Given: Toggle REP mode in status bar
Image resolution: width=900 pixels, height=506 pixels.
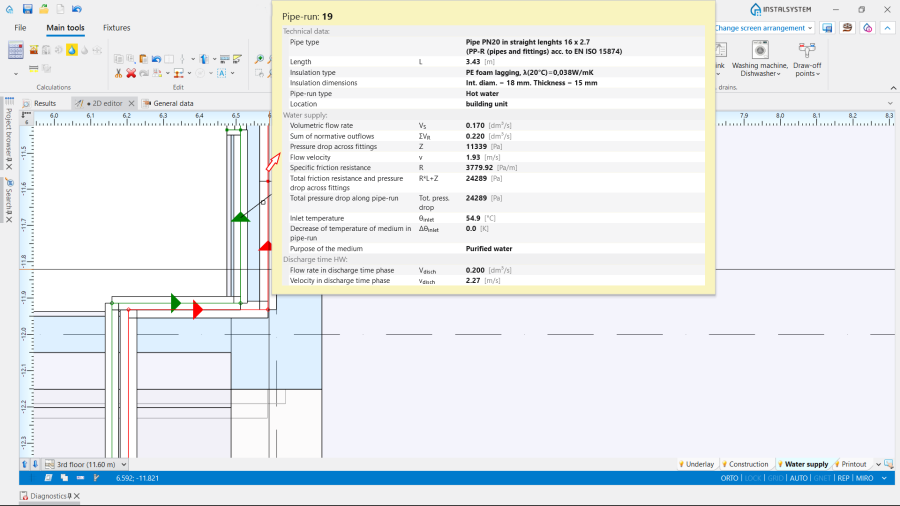Looking at the screenshot, I should click(843, 478).
